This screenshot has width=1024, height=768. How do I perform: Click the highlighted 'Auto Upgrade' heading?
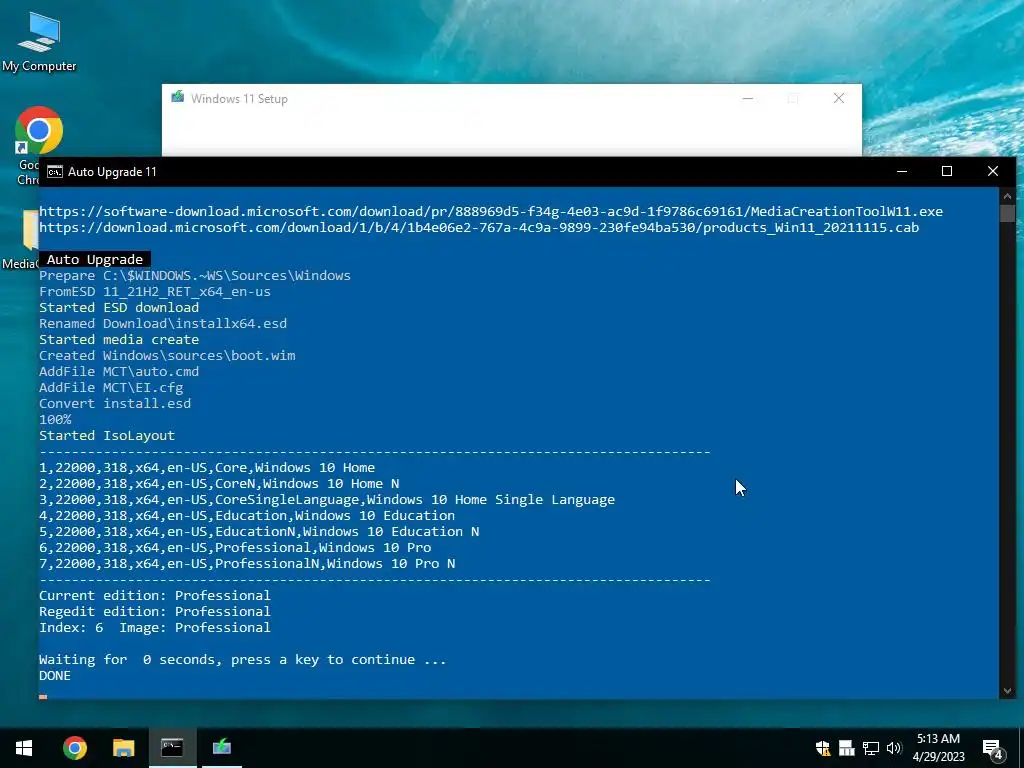point(95,259)
